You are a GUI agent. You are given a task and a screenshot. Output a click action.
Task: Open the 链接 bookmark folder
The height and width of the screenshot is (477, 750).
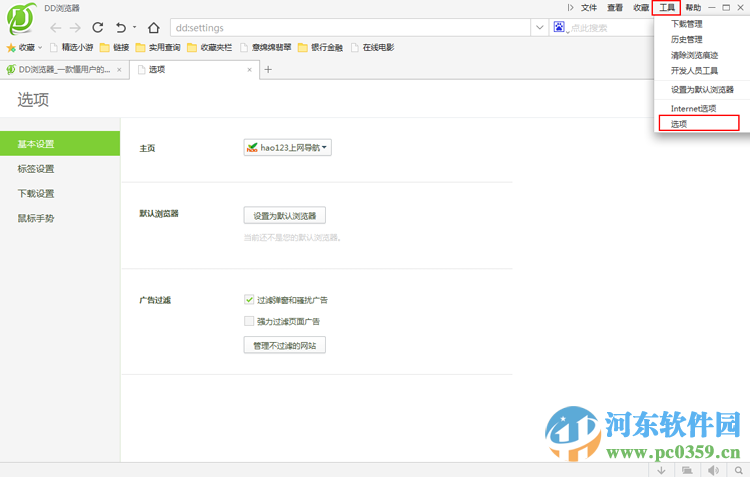(114, 47)
